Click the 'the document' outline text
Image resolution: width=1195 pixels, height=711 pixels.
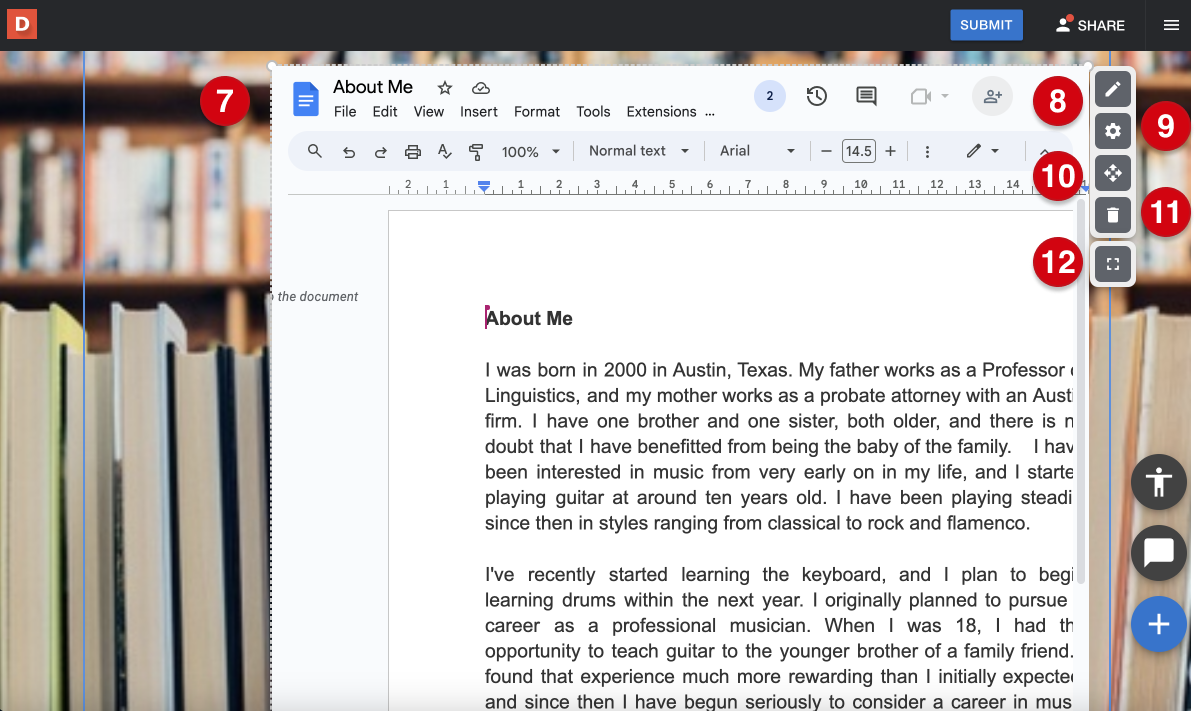click(318, 296)
